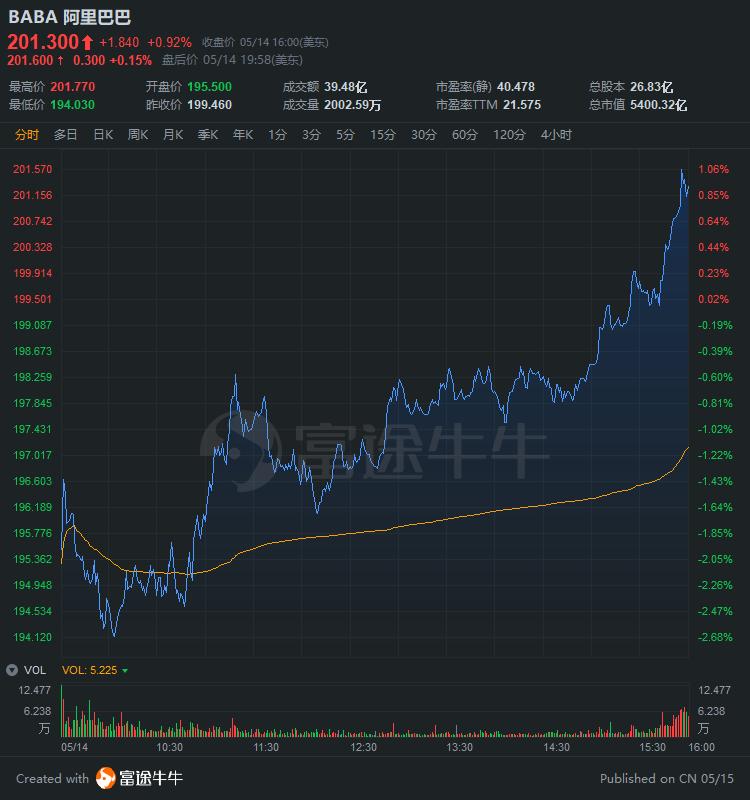Select the 分时 intraday tab

(x=27, y=135)
